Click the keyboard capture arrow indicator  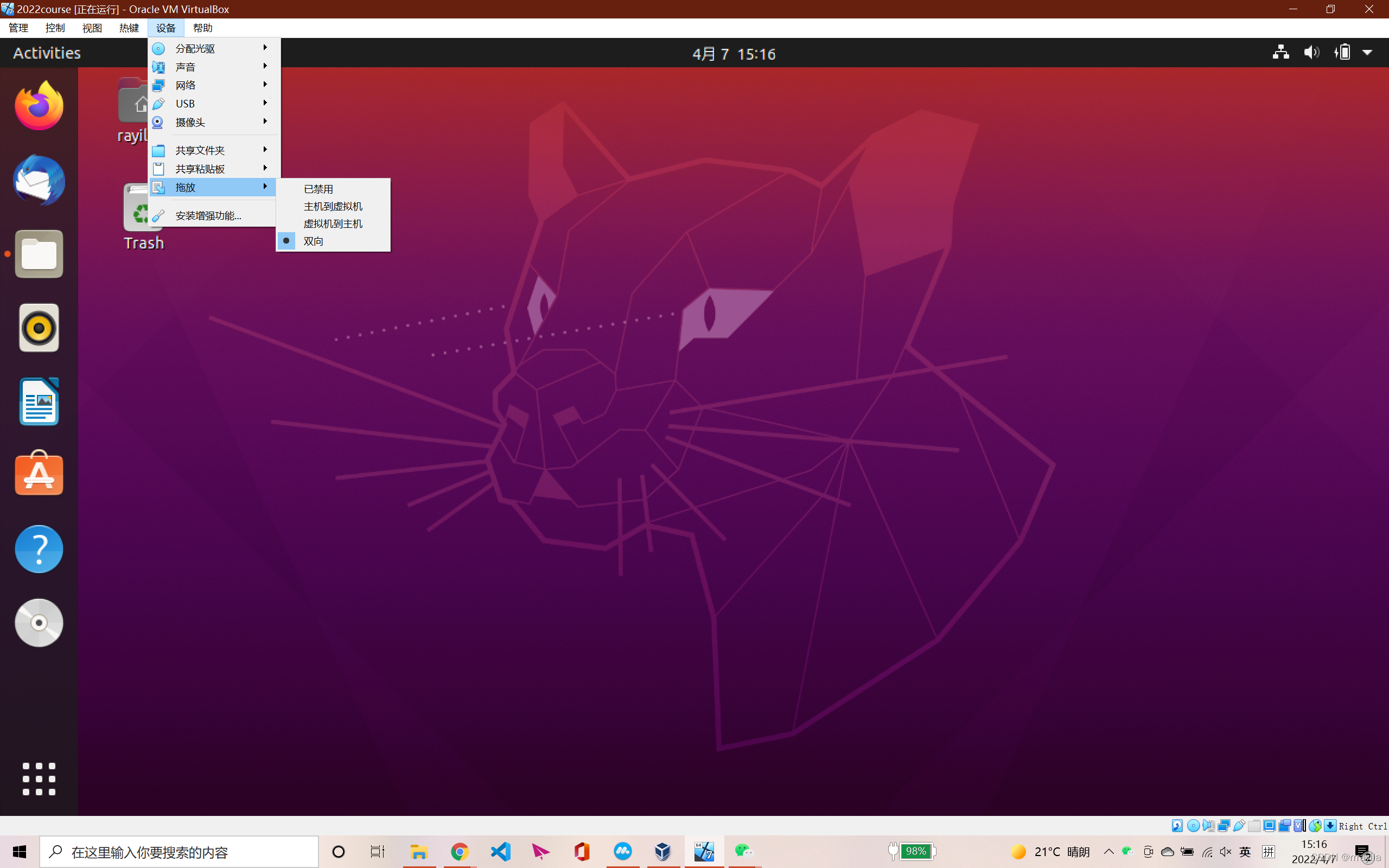1330,826
